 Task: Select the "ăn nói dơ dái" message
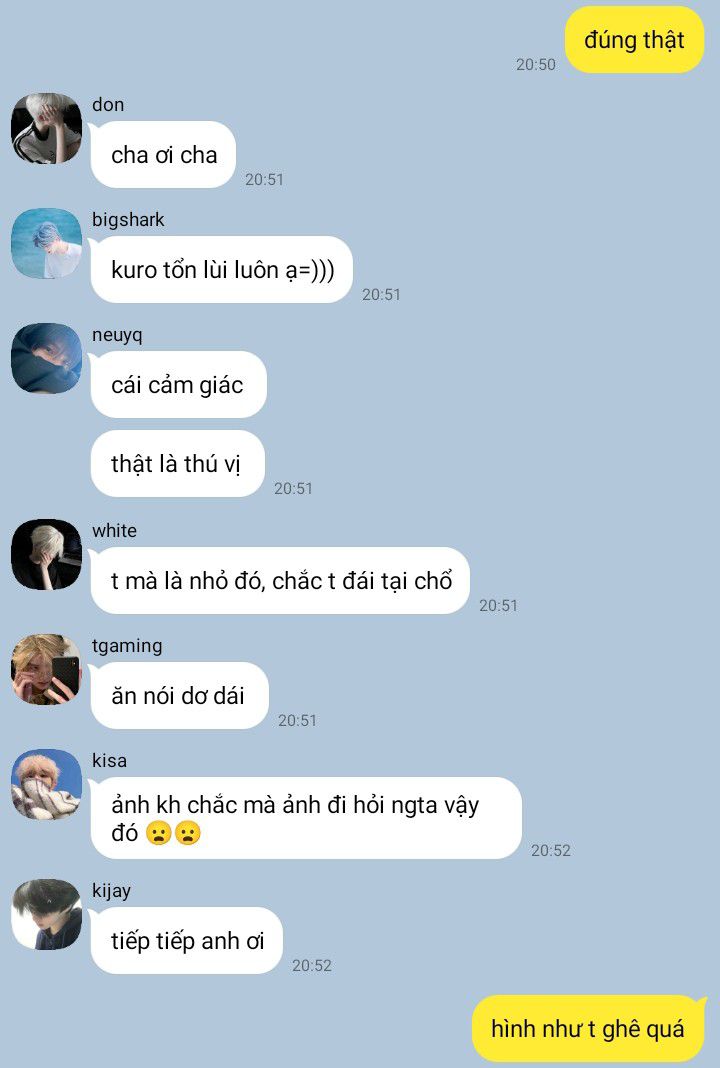[179, 695]
